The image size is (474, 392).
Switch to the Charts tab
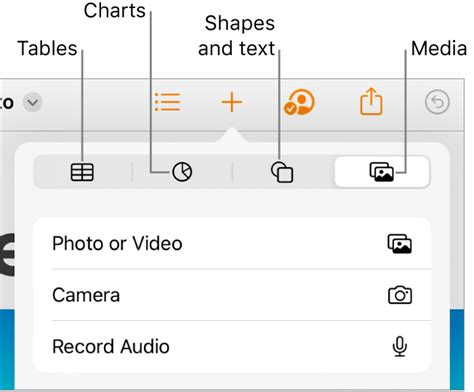(x=182, y=172)
